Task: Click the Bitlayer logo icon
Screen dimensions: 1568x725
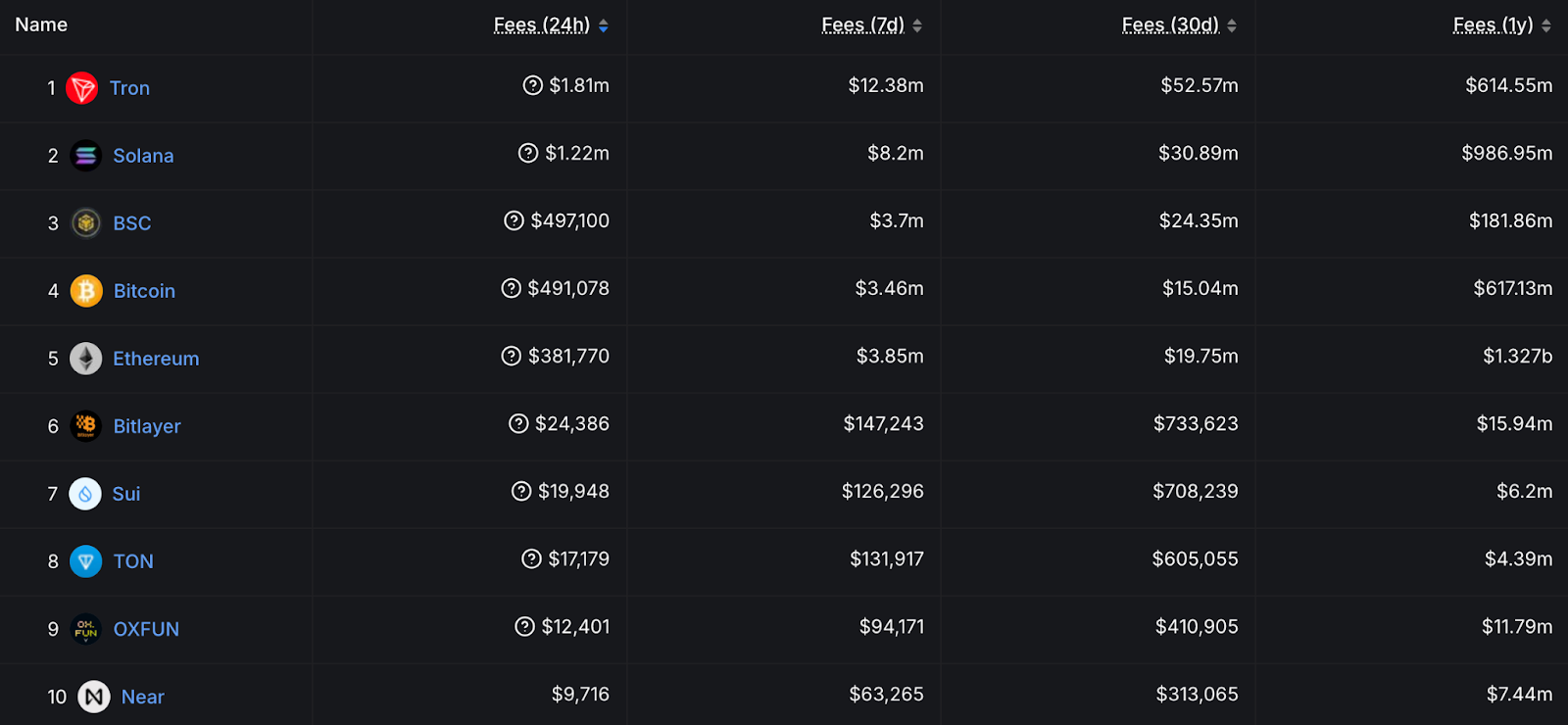Action: click(x=86, y=426)
